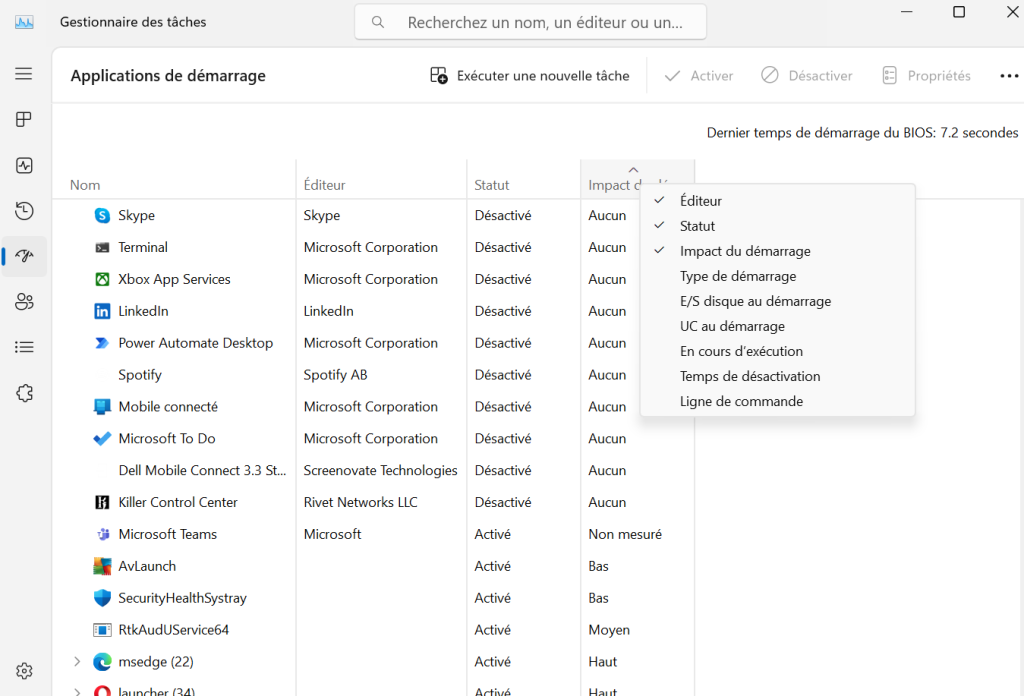Click the Rivet Networks LLC publisher cell
1024x696 pixels.
(360, 503)
